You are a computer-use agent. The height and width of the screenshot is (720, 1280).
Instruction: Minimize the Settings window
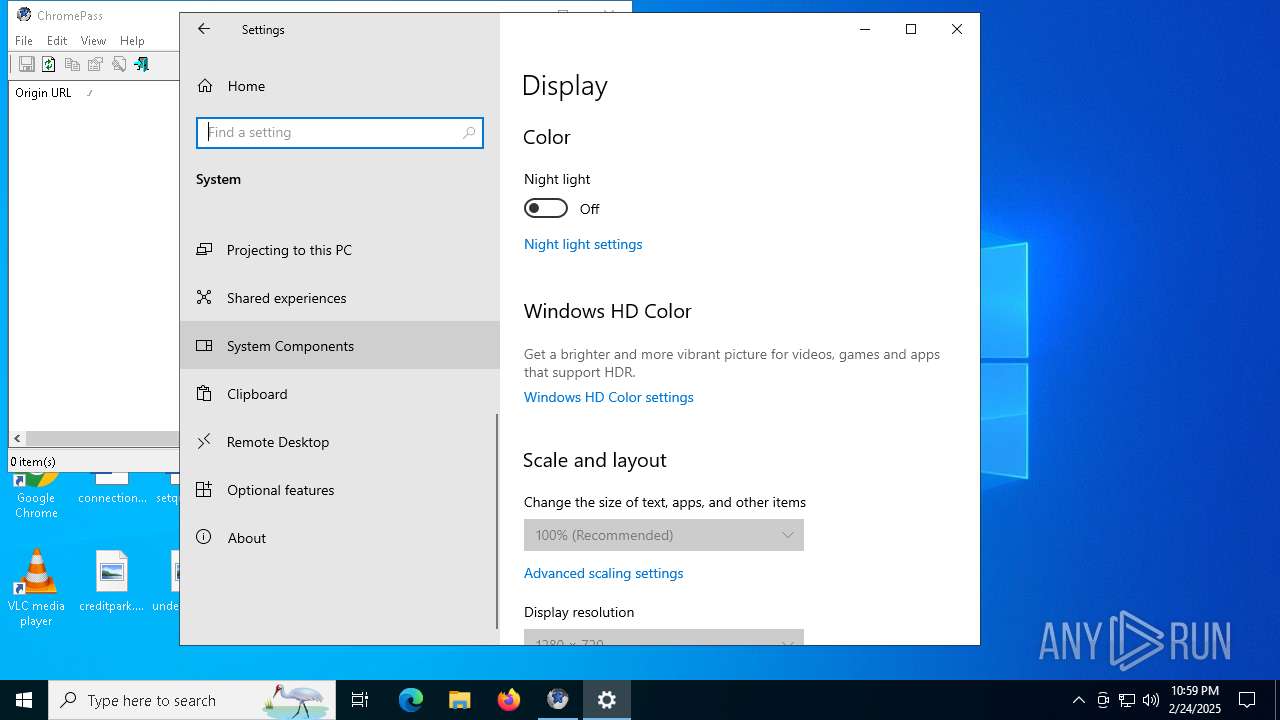(x=865, y=29)
